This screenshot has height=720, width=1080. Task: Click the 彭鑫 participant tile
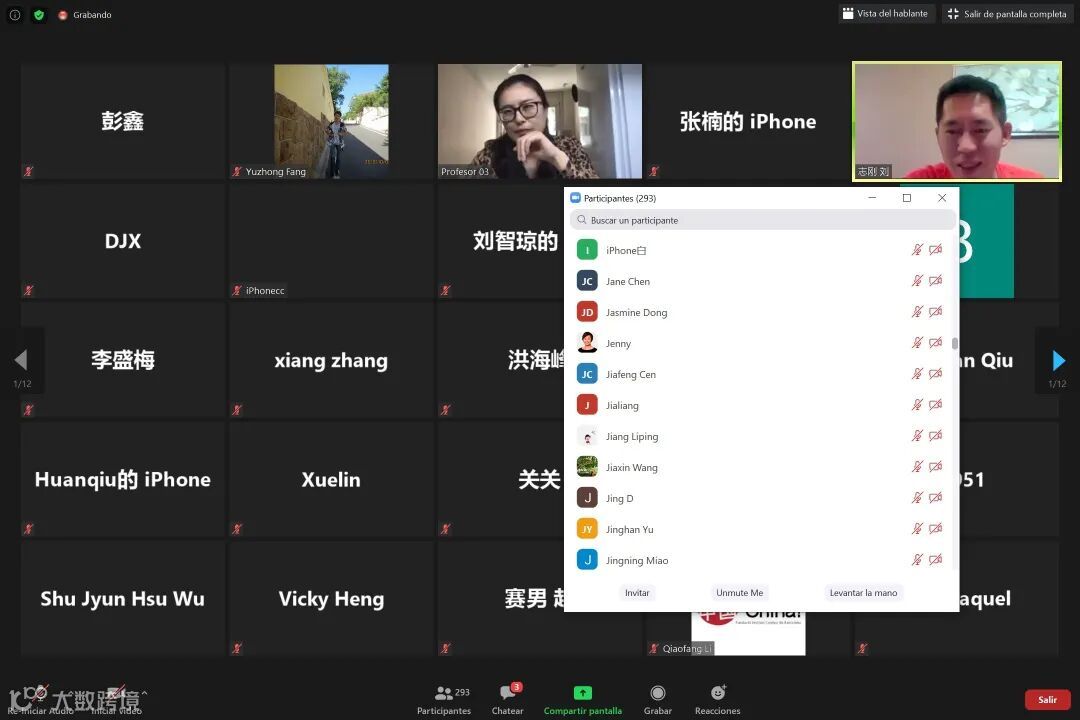pyautogui.click(x=123, y=121)
